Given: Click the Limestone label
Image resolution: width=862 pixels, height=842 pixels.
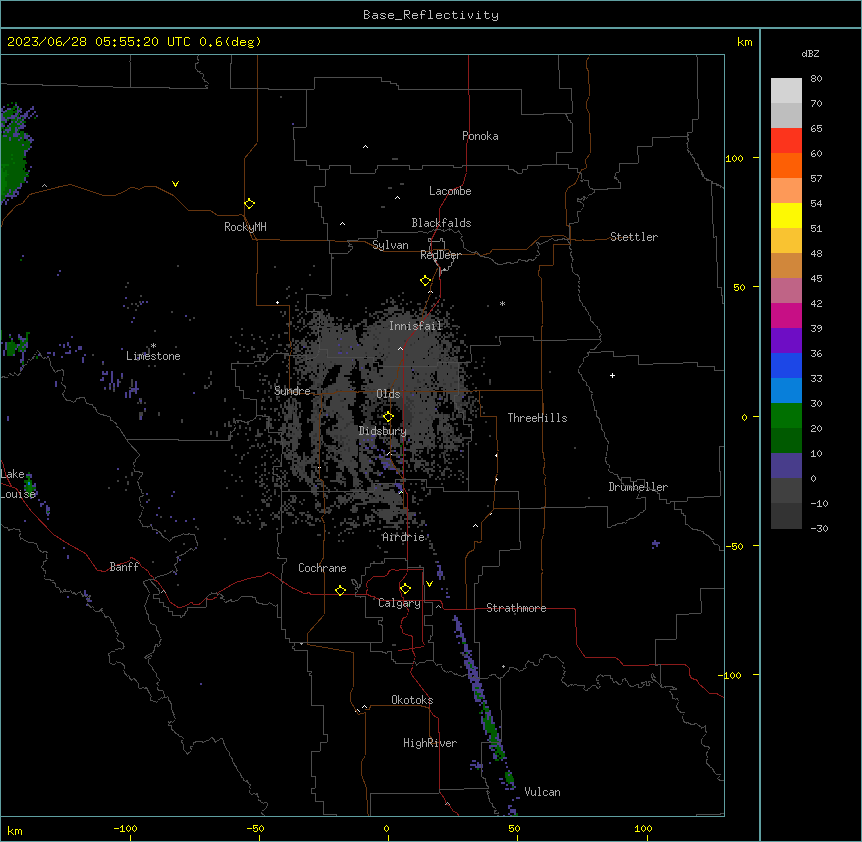Looking at the screenshot, I should click(x=153, y=356).
